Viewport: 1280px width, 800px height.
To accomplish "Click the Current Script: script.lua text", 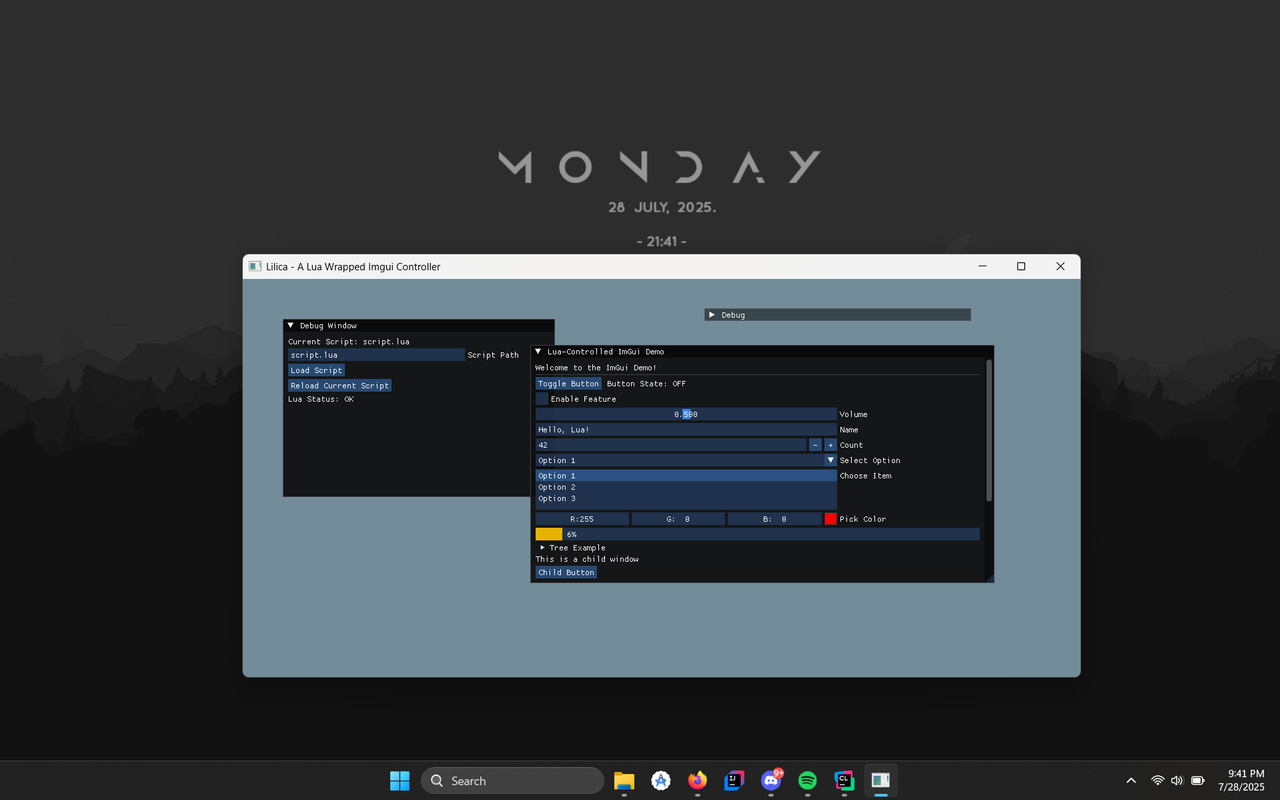I will (349, 342).
